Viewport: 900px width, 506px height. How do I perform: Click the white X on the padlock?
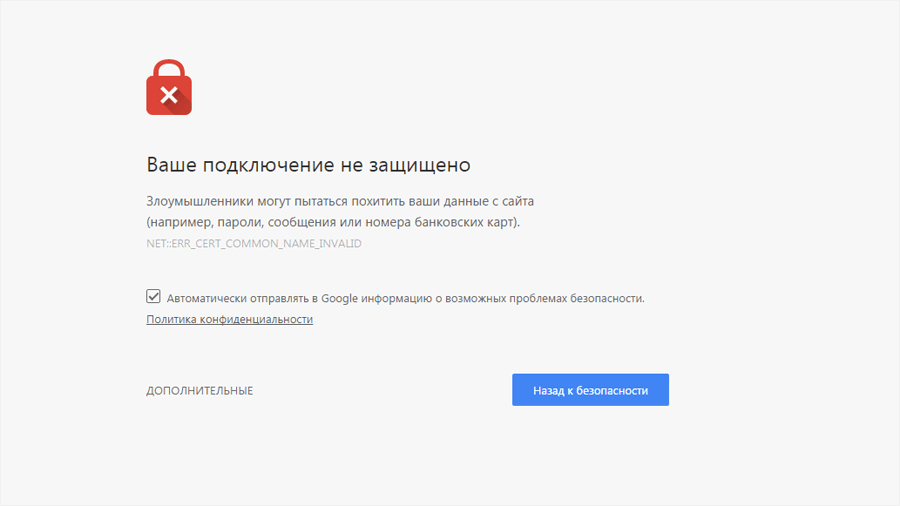point(169,96)
